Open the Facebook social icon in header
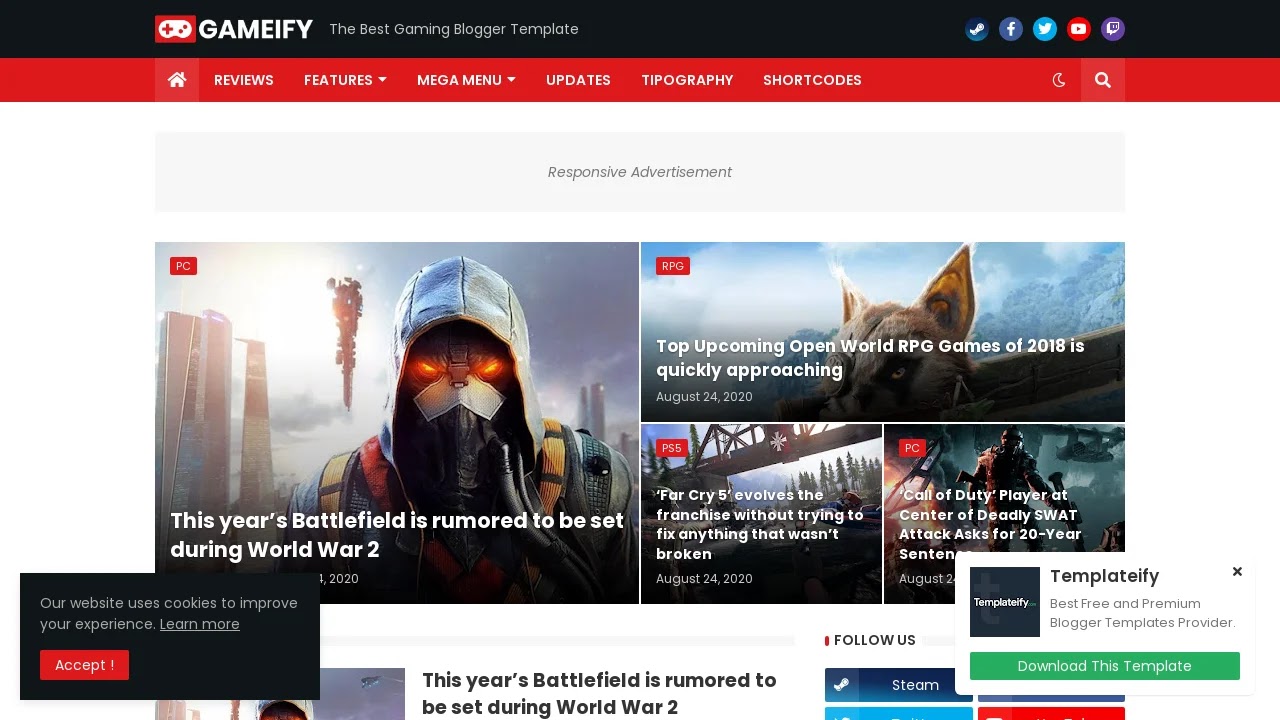 tap(1011, 29)
